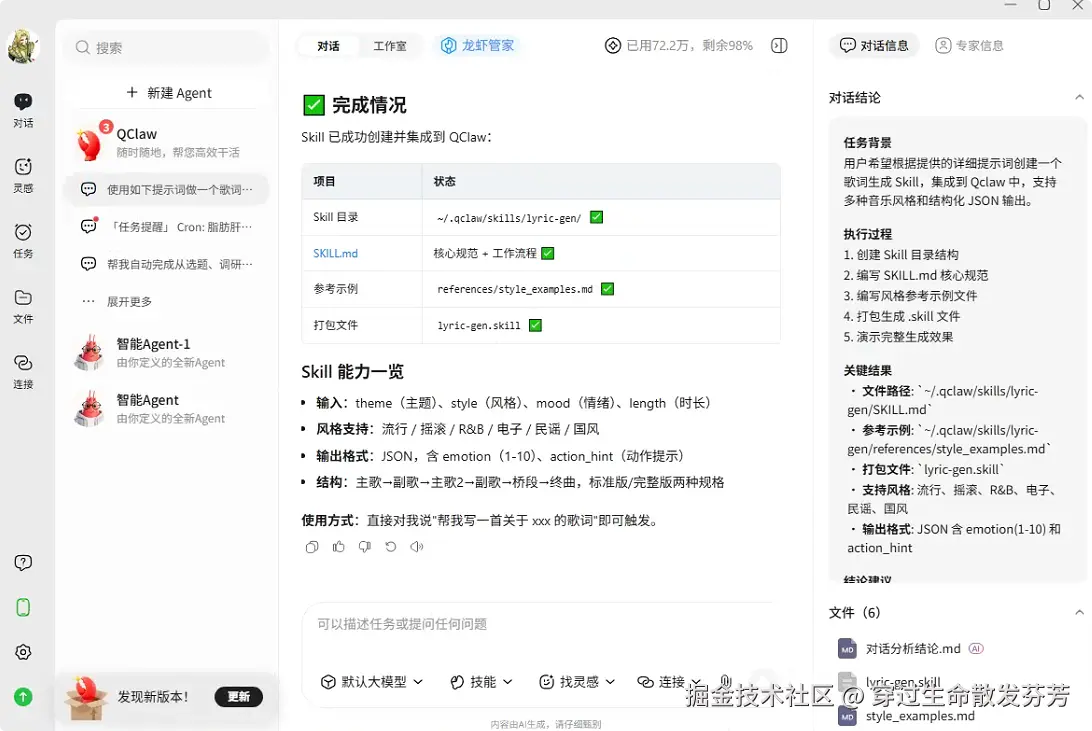
Task: Open the 技能 skills dropdown
Action: point(481,682)
